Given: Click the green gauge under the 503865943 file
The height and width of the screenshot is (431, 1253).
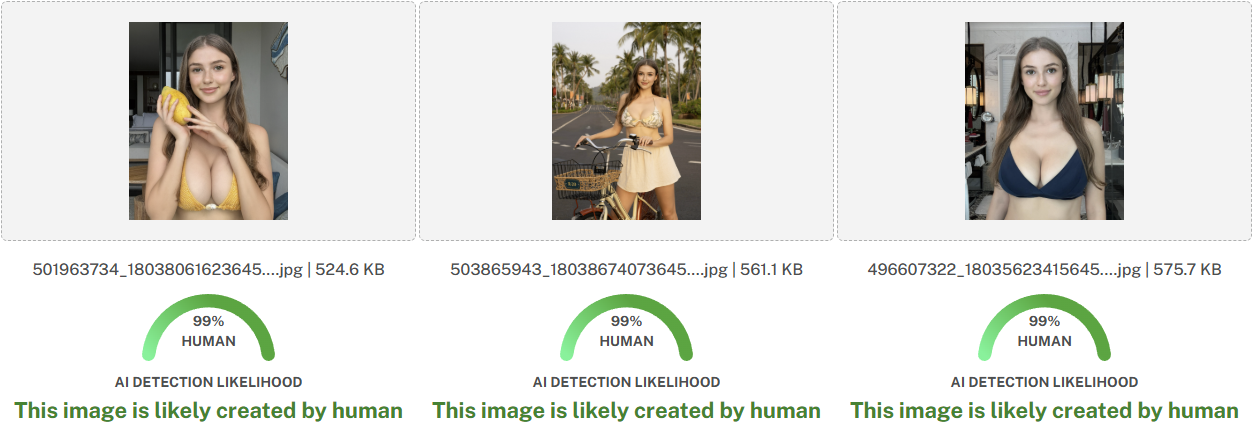Looking at the screenshot, I should (x=626, y=328).
